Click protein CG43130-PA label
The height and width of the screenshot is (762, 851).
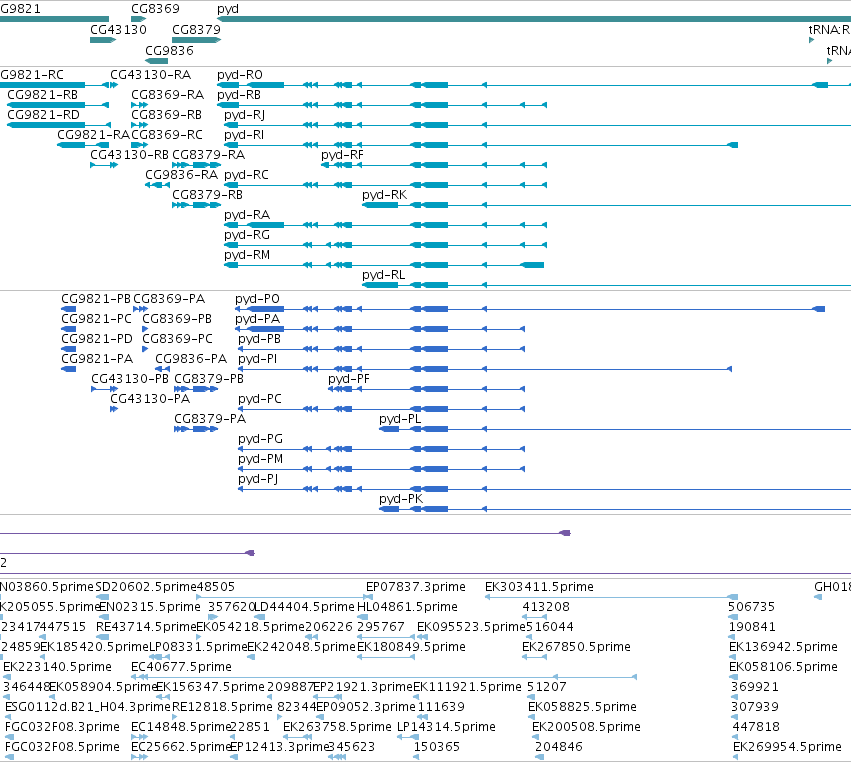pyautogui.click(x=150, y=399)
